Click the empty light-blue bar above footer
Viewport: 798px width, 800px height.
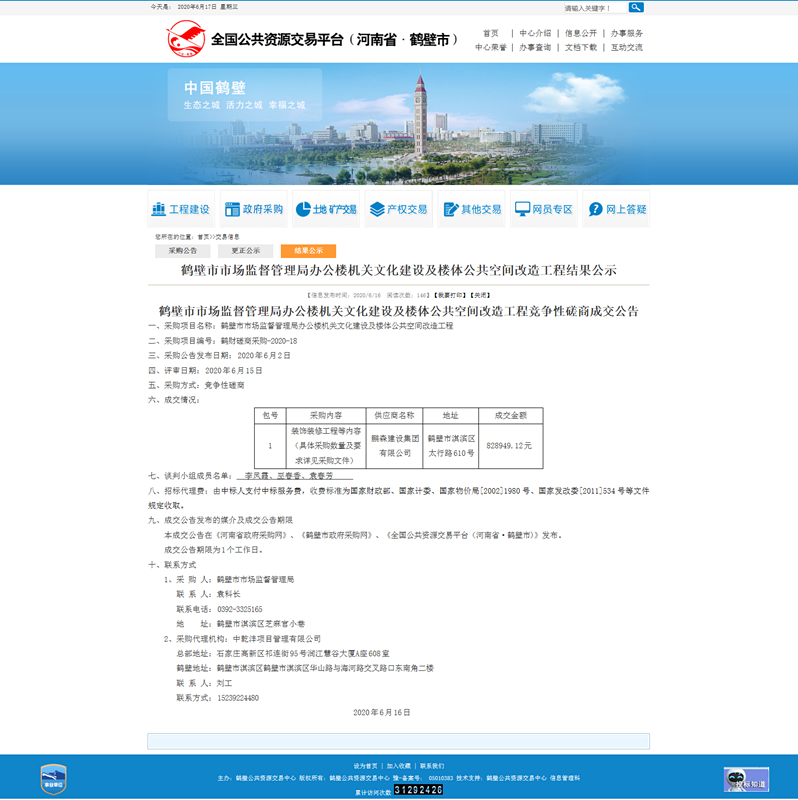398,741
